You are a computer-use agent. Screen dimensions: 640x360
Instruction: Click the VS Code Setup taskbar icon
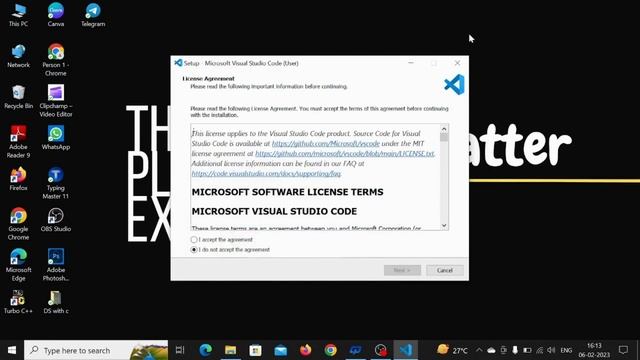click(406, 350)
